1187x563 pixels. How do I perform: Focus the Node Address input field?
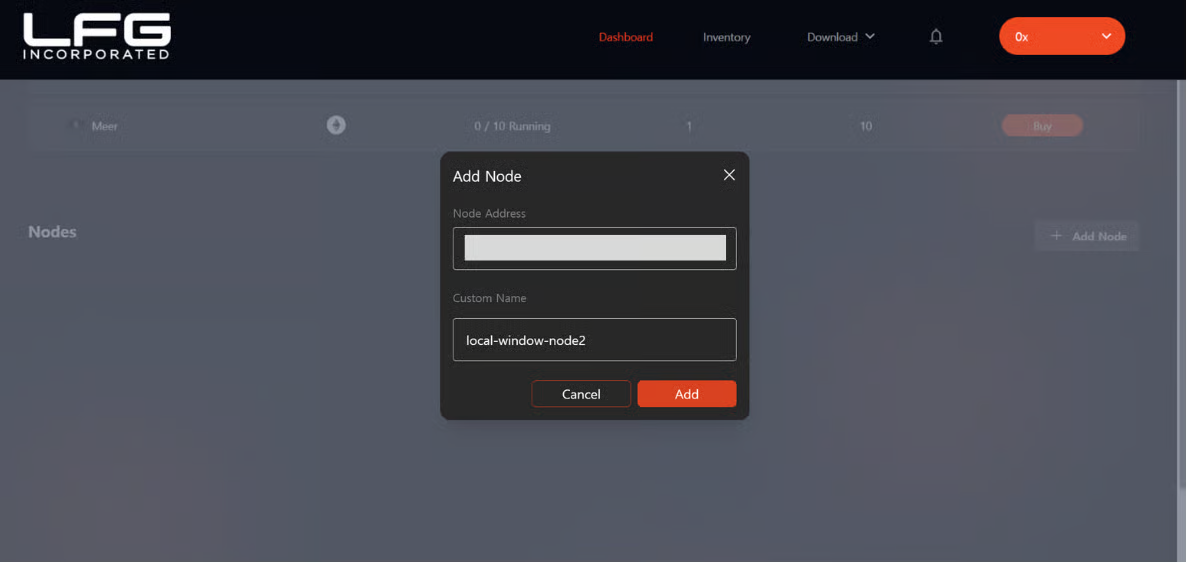pos(594,249)
